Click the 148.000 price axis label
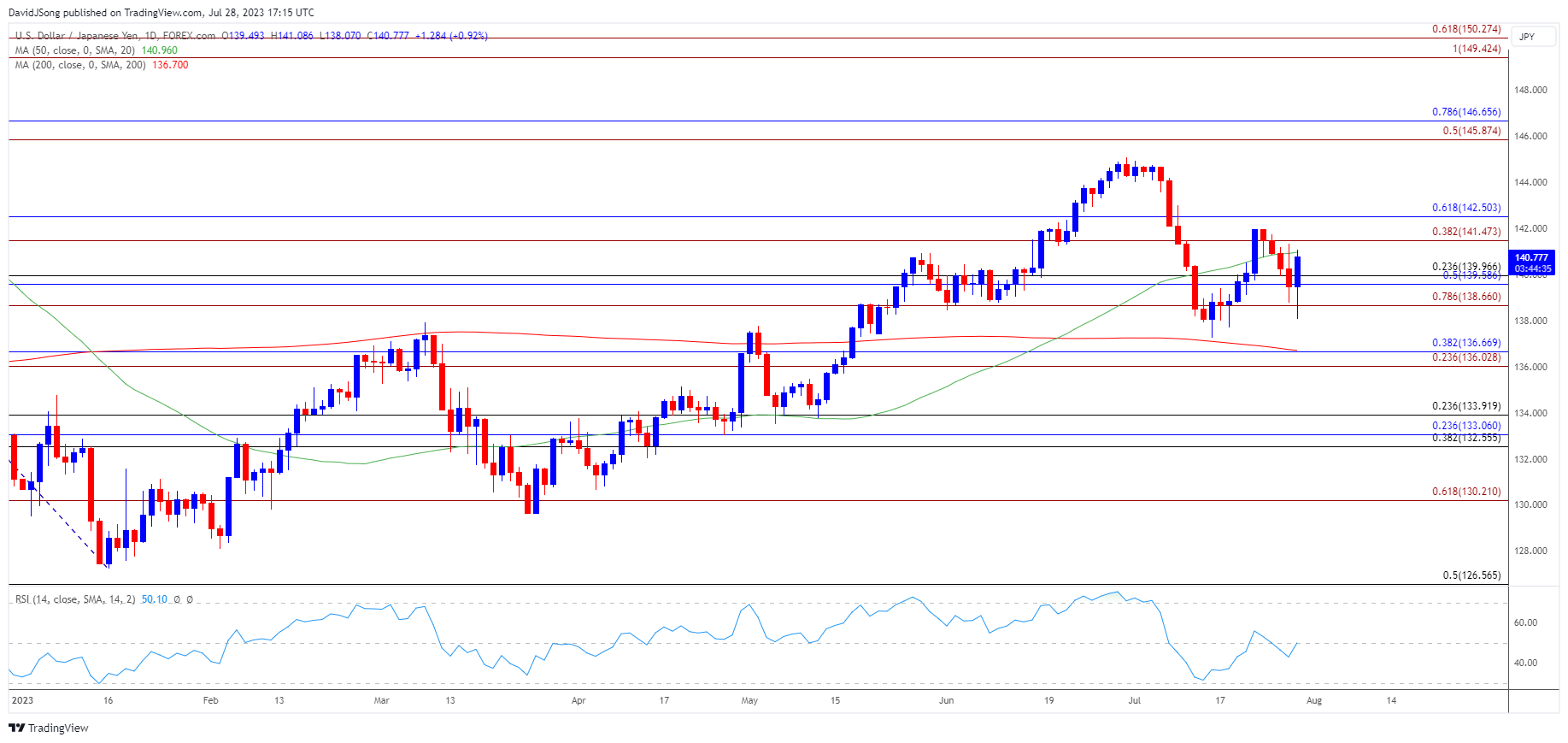 (x=1530, y=90)
